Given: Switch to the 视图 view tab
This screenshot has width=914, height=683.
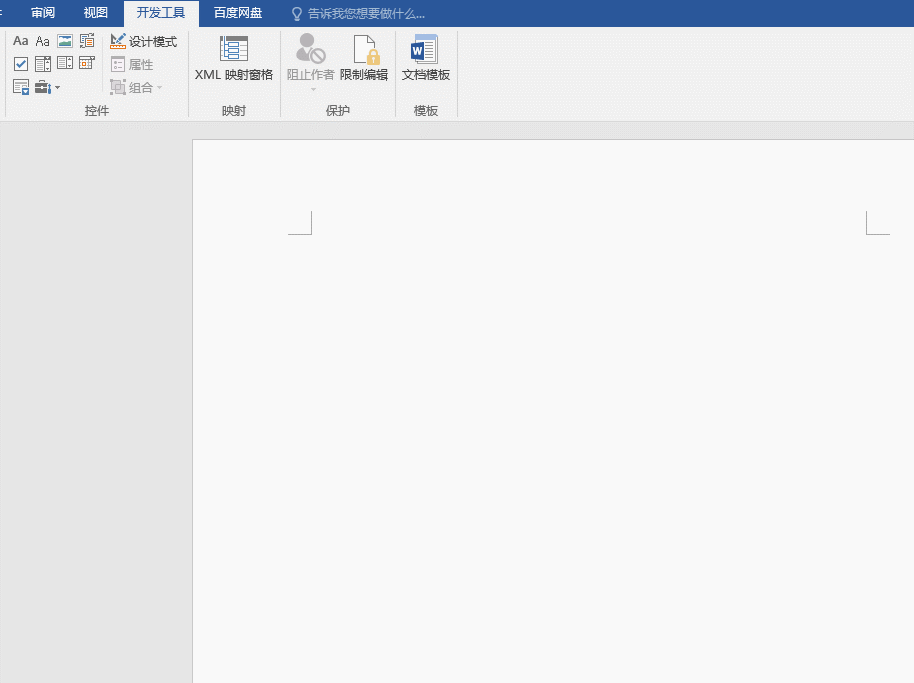Looking at the screenshot, I should (95, 13).
